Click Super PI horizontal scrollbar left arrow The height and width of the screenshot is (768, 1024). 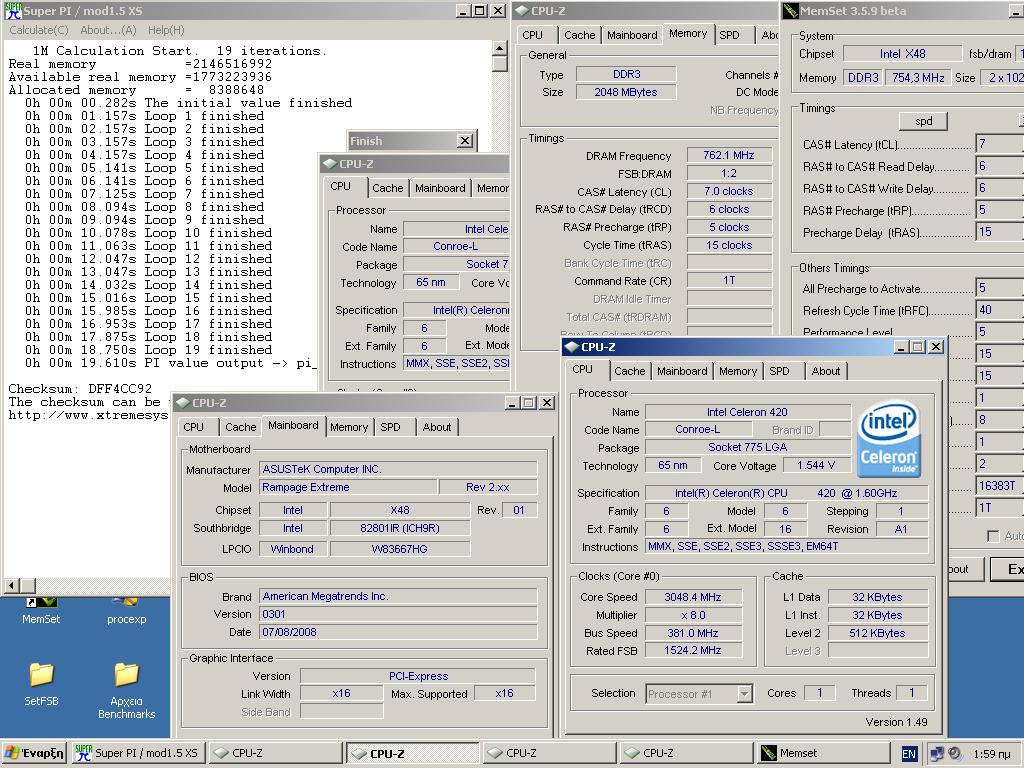(x=12, y=585)
